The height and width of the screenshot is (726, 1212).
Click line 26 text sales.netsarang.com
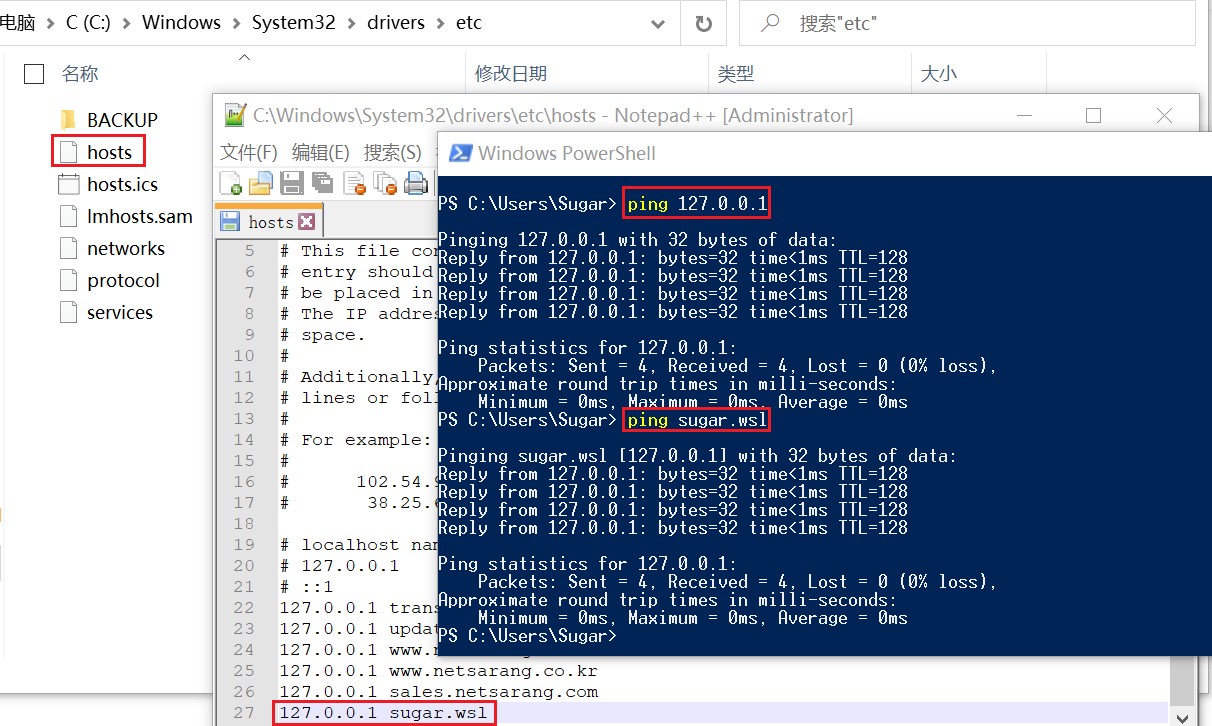(493, 692)
